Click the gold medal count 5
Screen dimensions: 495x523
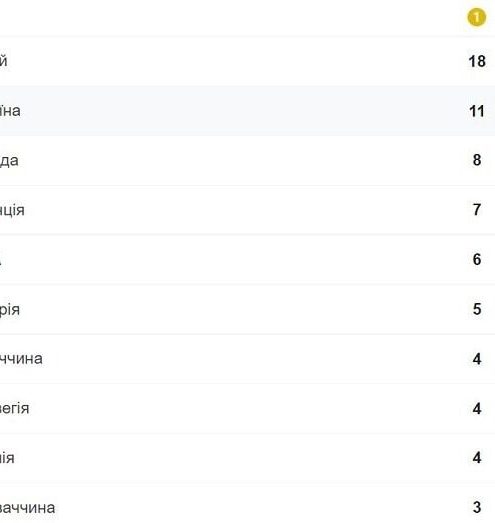point(477,309)
